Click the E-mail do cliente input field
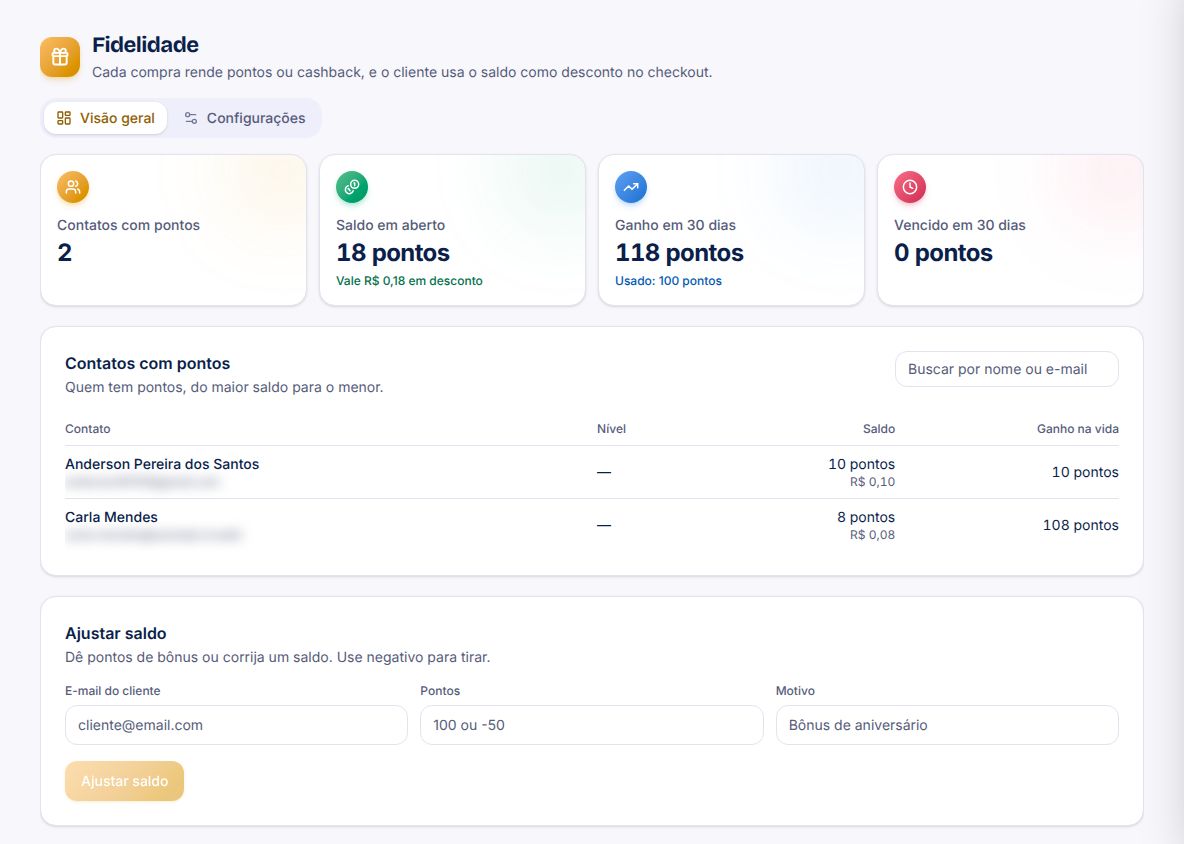Screen dimensions: 1184x844 click(x=236, y=725)
